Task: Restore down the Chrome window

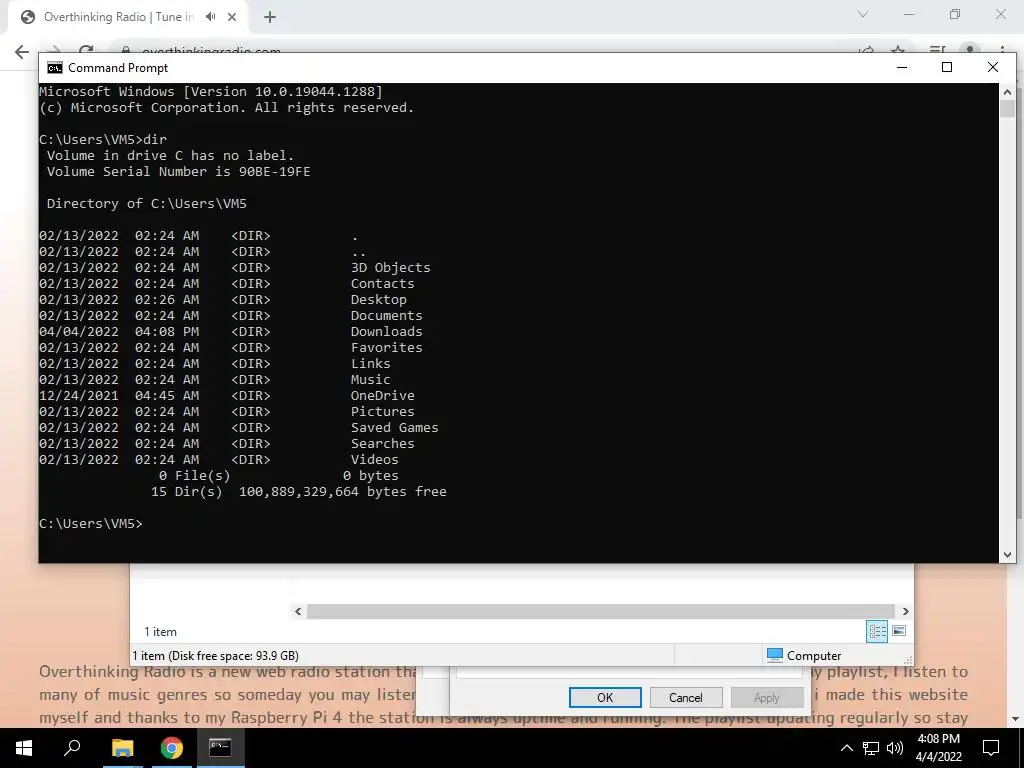Action: click(x=955, y=14)
